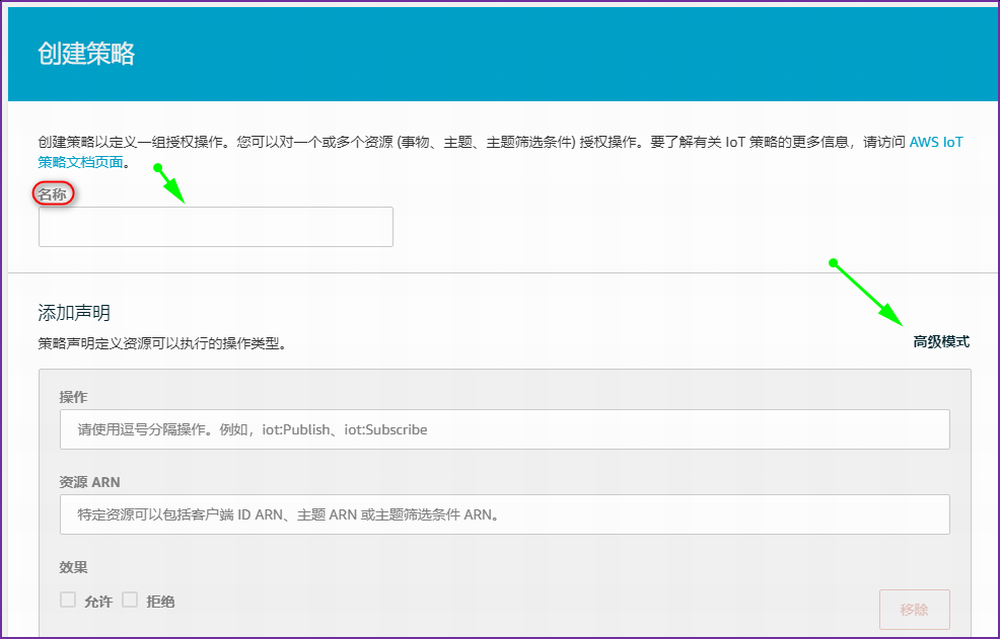Focus the 操作 actions text box
The height and width of the screenshot is (639, 1000).
point(504,430)
